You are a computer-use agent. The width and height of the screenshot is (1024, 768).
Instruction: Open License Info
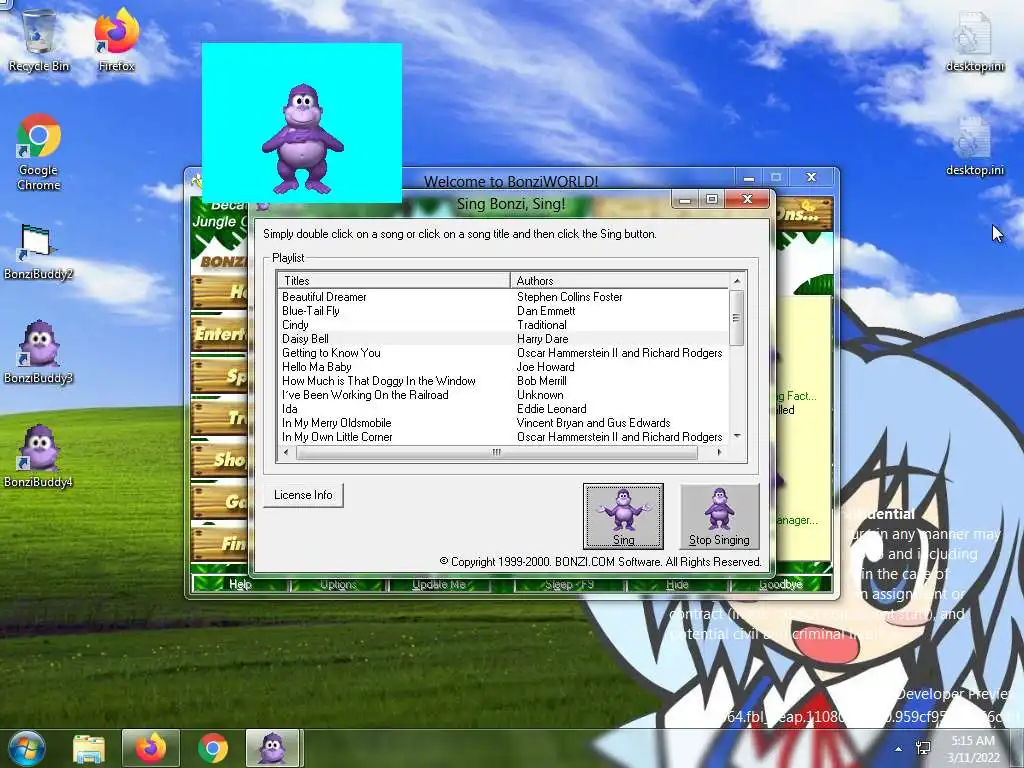[x=303, y=495]
